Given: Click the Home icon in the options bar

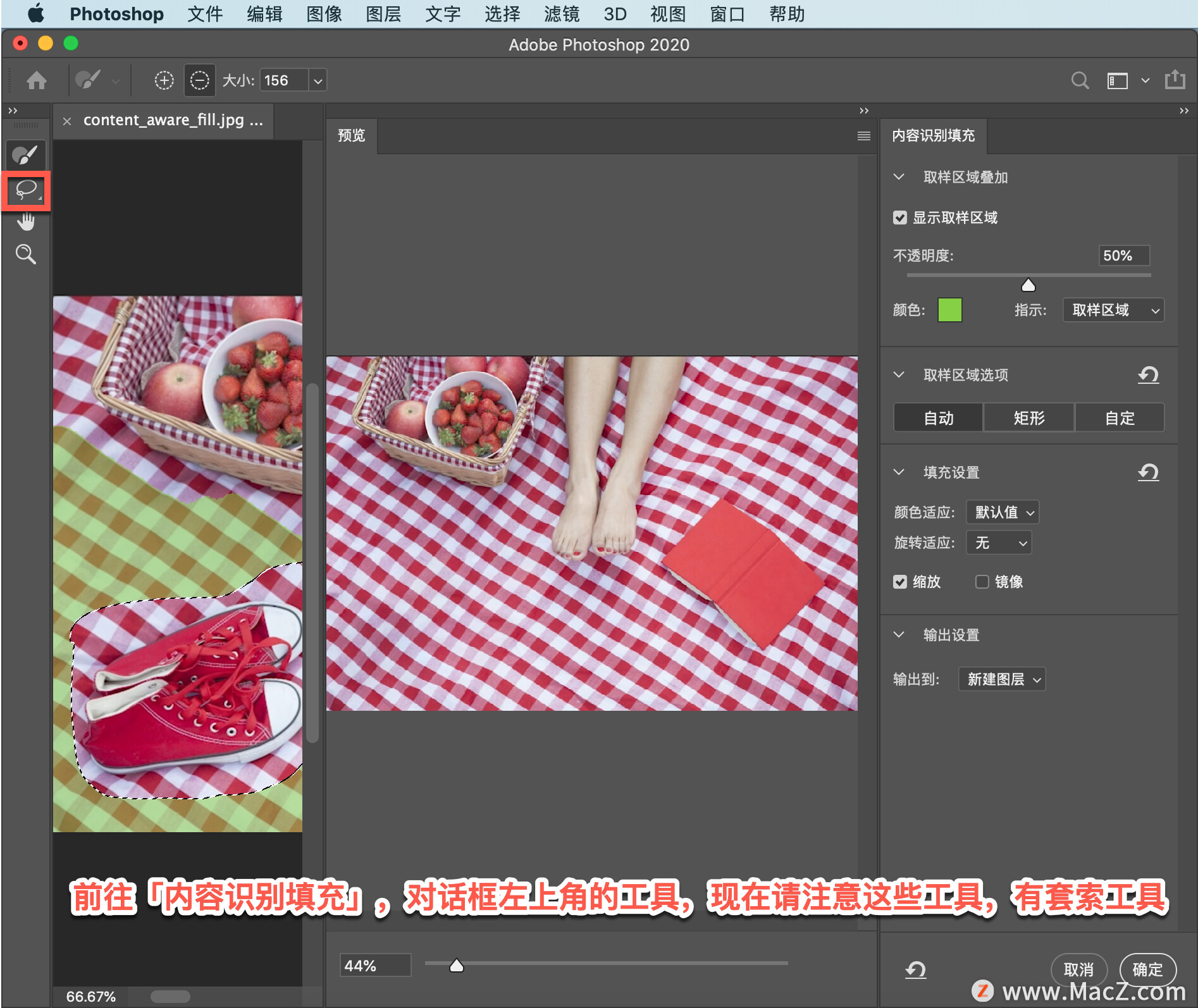Looking at the screenshot, I should [x=37, y=80].
